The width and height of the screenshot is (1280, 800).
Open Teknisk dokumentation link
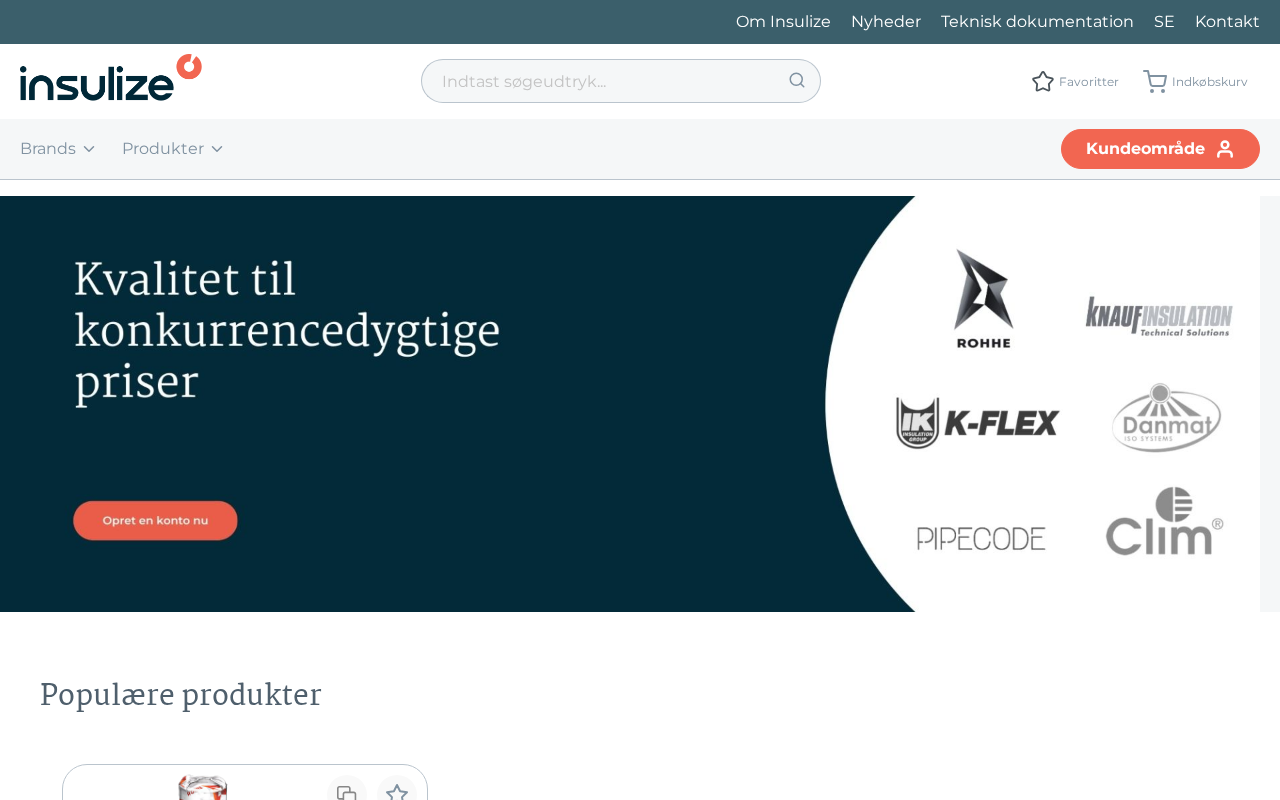pyautogui.click(x=1037, y=22)
